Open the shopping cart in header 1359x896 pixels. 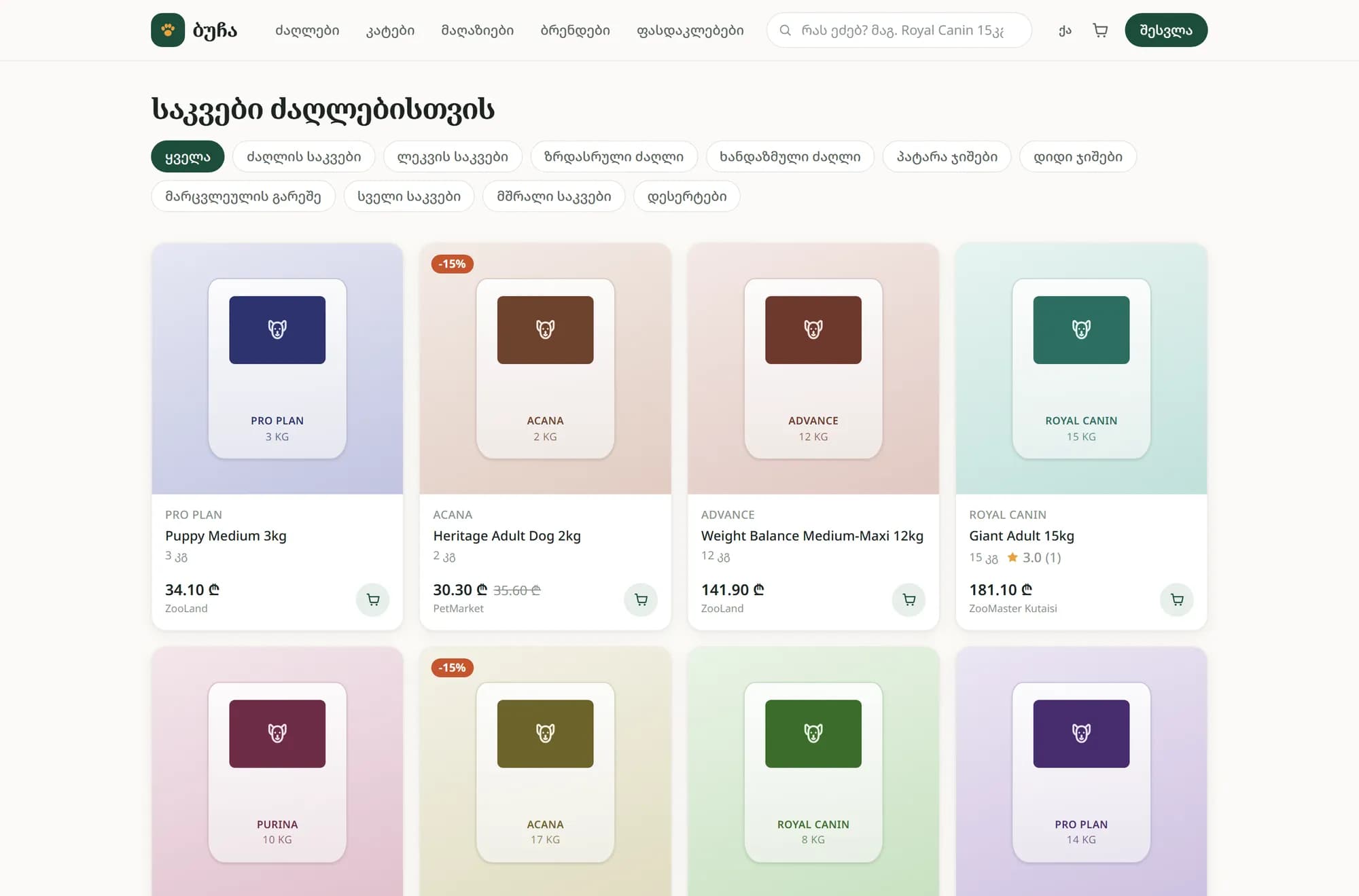pos(1100,30)
